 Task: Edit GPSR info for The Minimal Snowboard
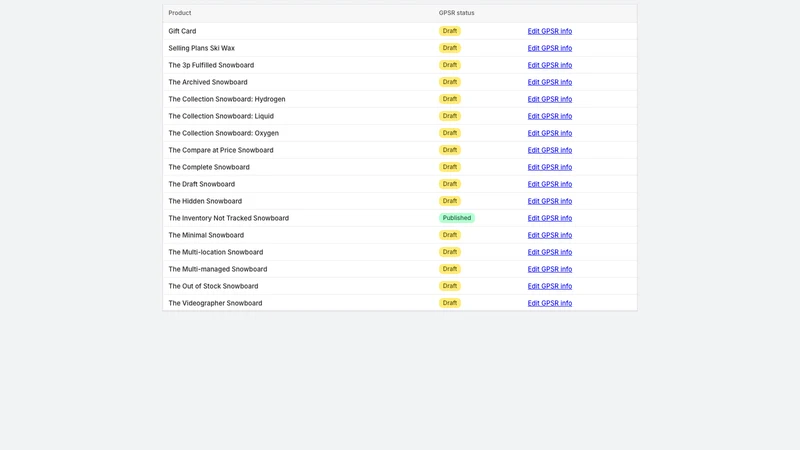coord(549,235)
